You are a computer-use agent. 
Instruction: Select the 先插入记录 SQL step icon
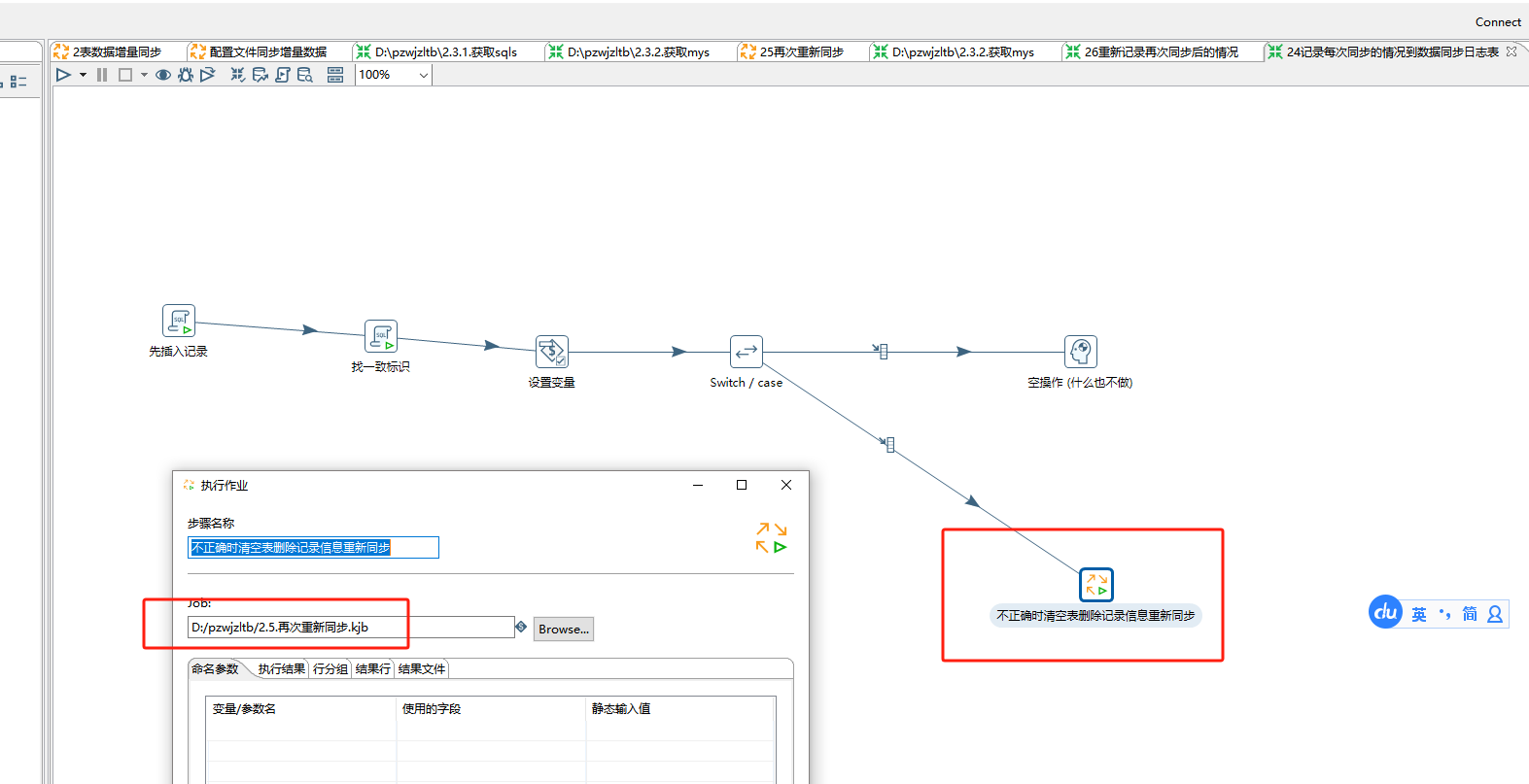coord(179,321)
